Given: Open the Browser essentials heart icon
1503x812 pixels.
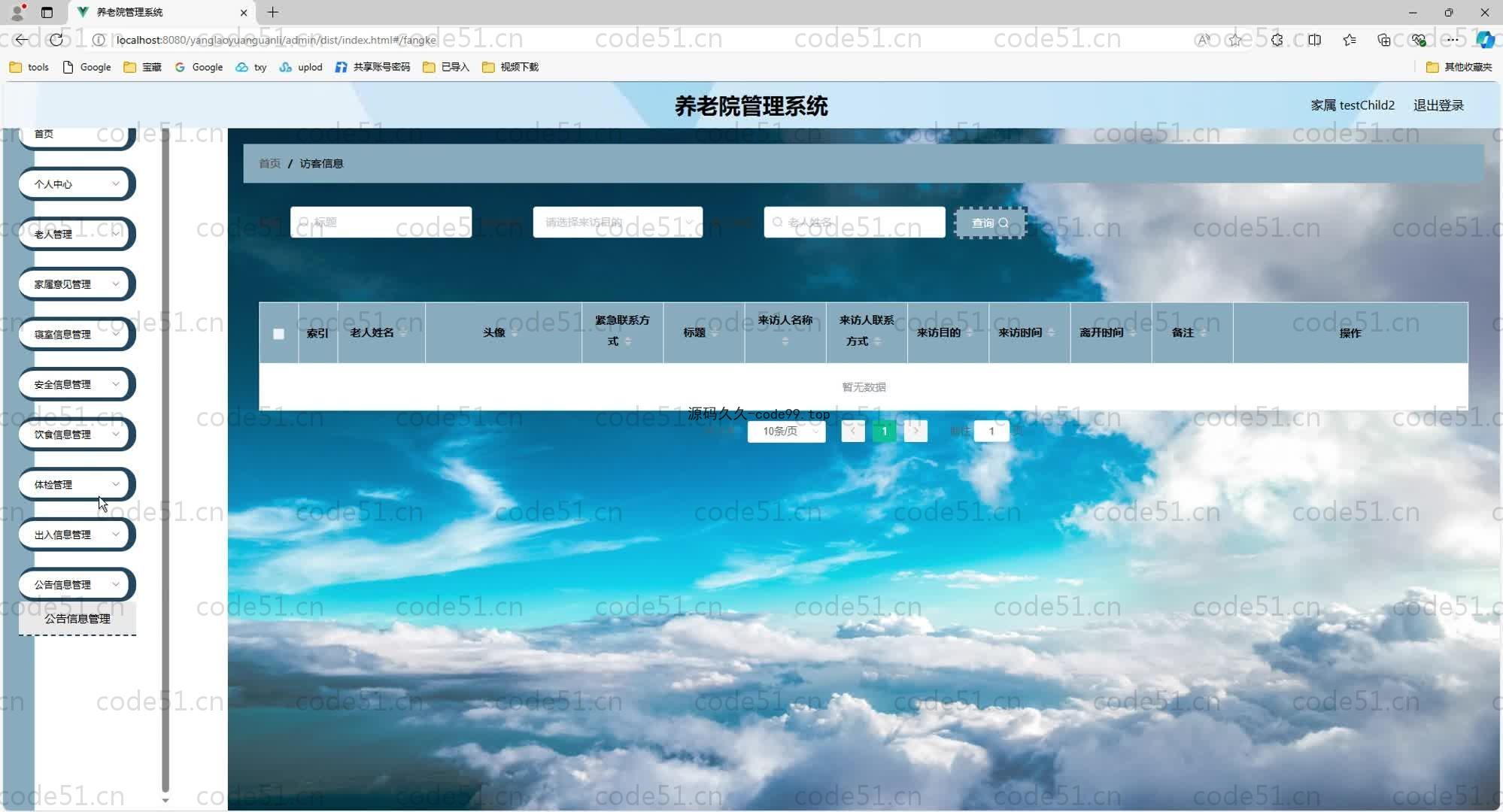Looking at the screenshot, I should point(1419,40).
